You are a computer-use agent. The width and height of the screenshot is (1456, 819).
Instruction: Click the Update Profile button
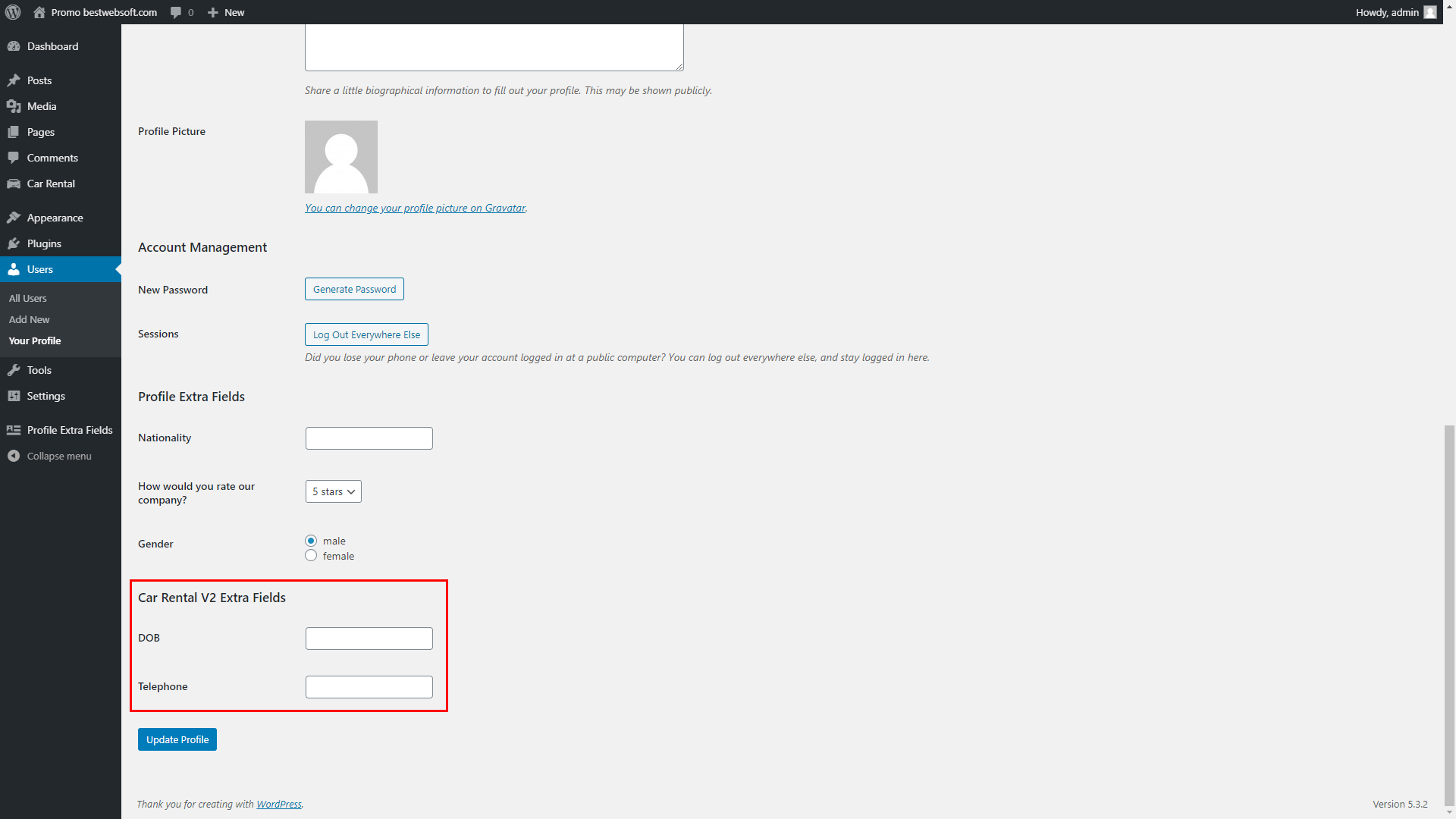tap(177, 739)
